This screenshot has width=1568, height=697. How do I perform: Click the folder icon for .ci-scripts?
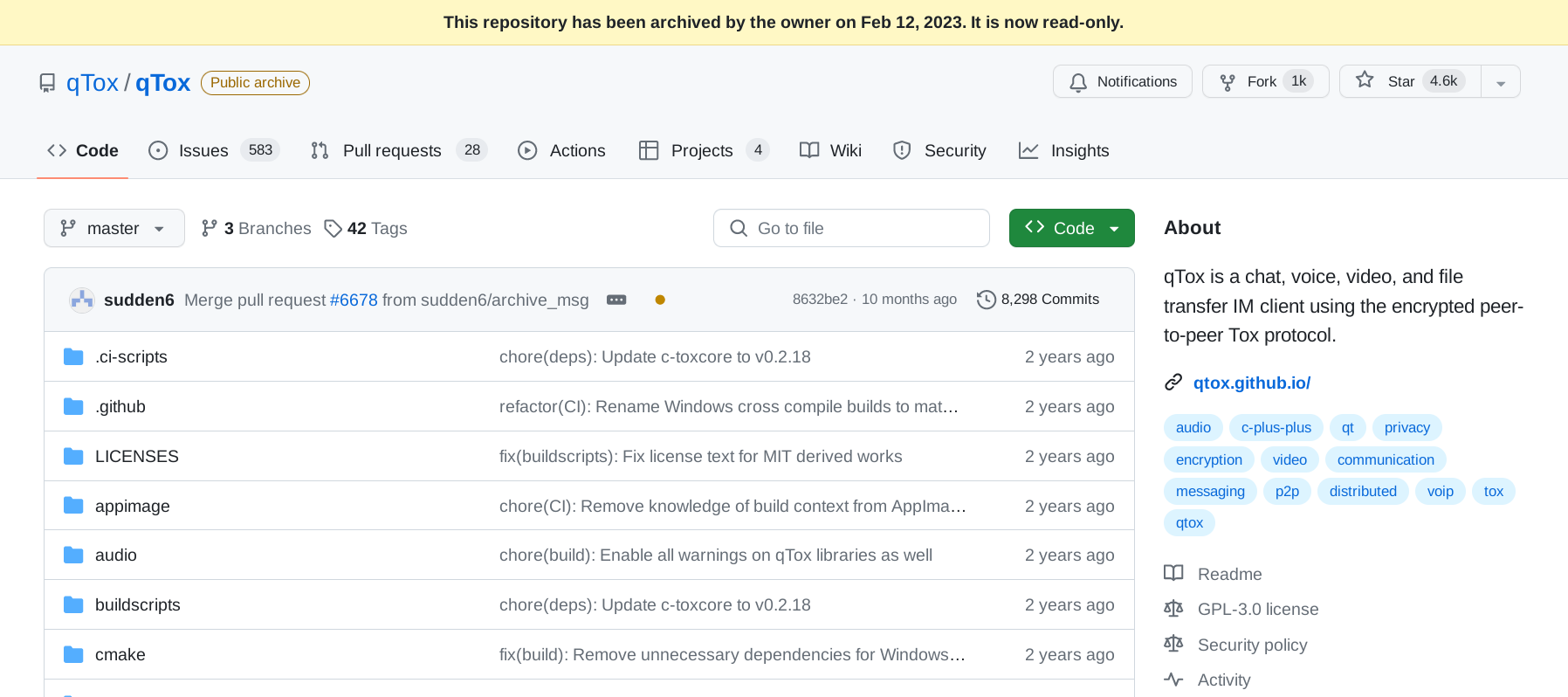pos(73,356)
